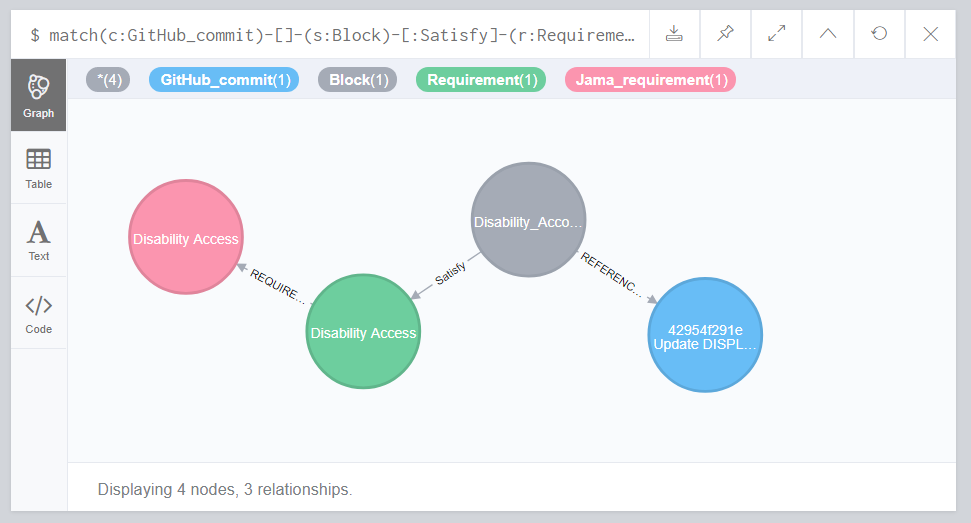The image size is (971, 523).
Task: Select the blue 42954f291e commit node
Action: point(705,335)
